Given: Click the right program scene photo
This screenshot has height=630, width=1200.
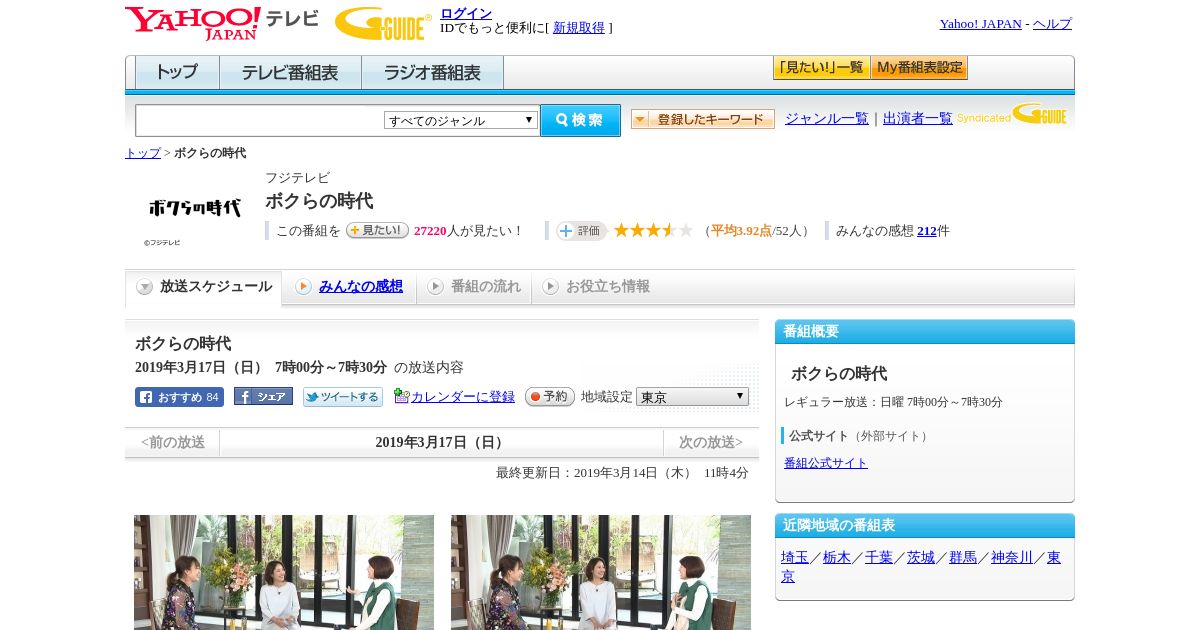Looking at the screenshot, I should click(x=601, y=572).
